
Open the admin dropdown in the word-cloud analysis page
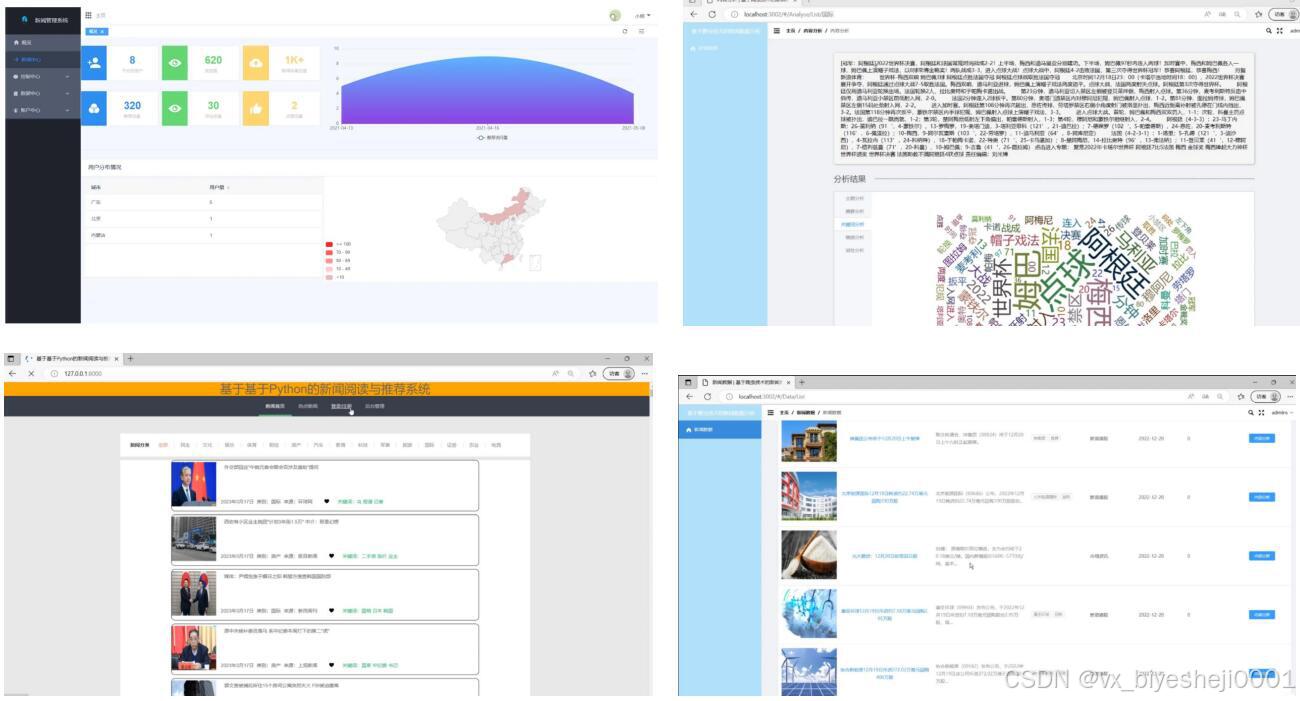tap(1295, 31)
